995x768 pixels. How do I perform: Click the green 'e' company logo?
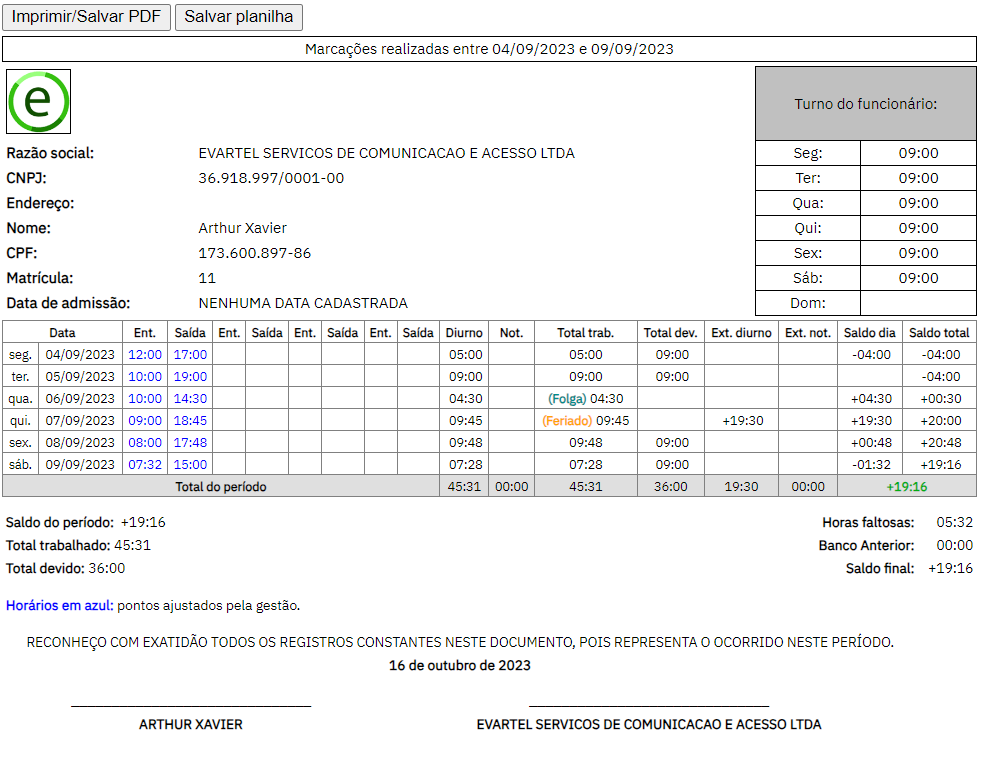(39, 102)
